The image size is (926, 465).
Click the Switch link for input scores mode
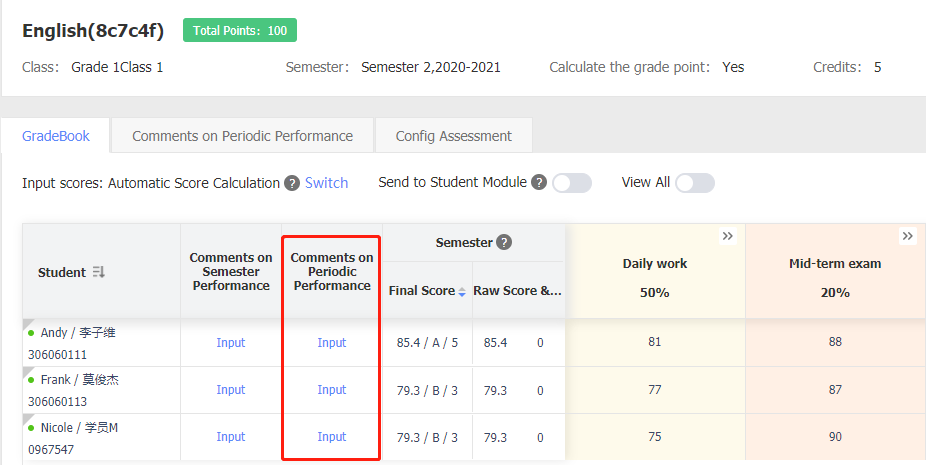(x=327, y=183)
